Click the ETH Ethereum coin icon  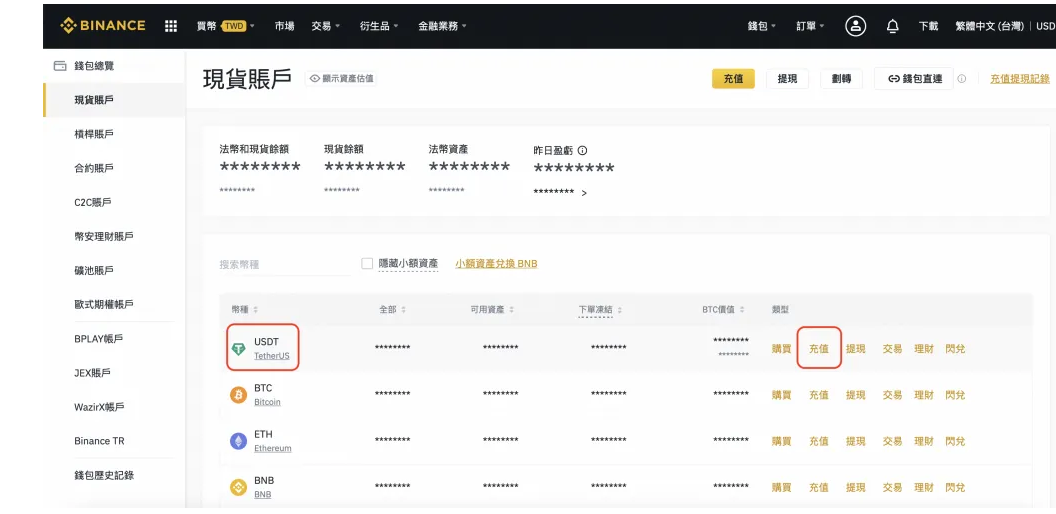238,441
